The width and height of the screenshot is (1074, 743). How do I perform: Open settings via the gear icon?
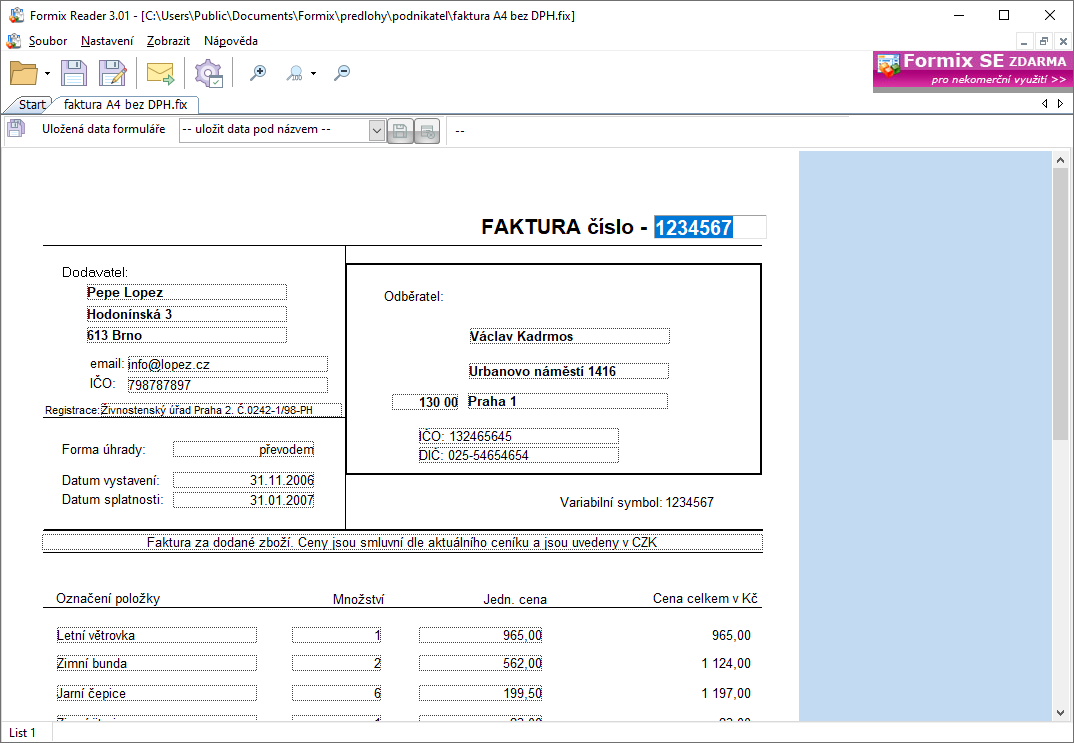pos(208,72)
